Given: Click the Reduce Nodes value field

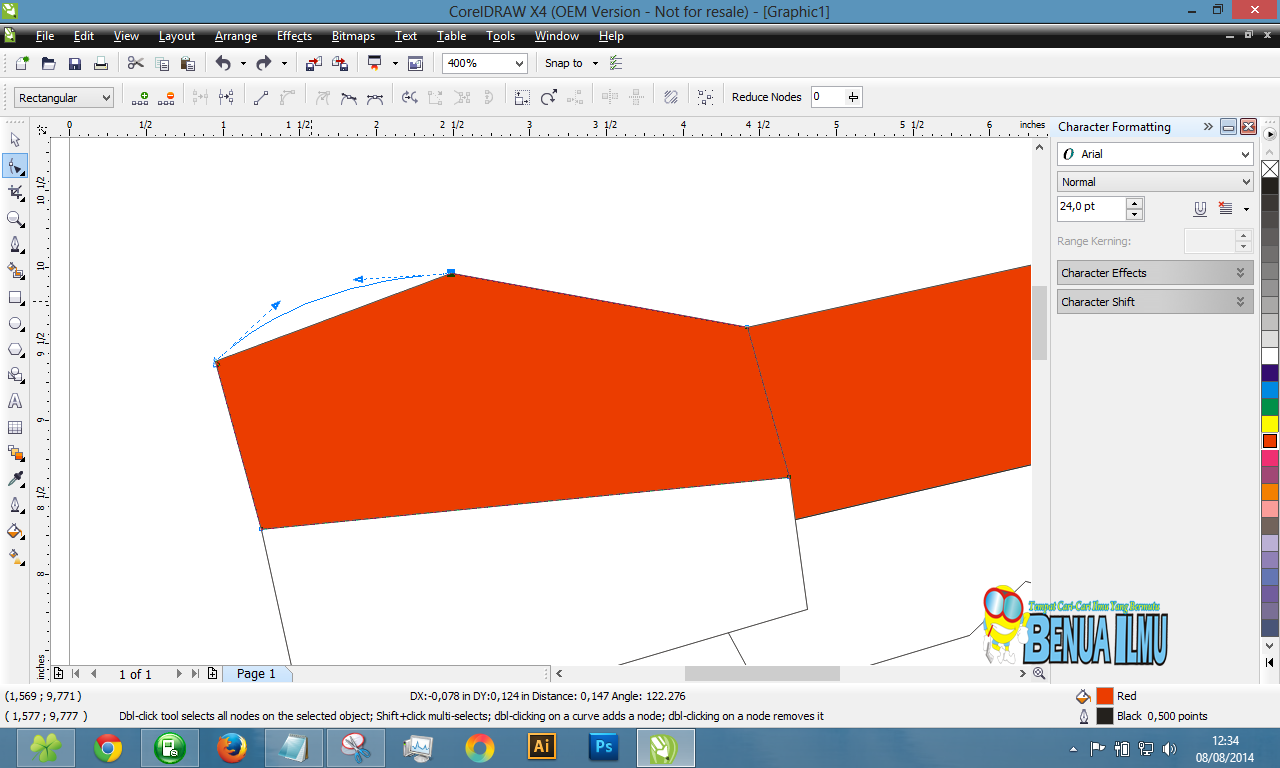Looking at the screenshot, I should 829,97.
